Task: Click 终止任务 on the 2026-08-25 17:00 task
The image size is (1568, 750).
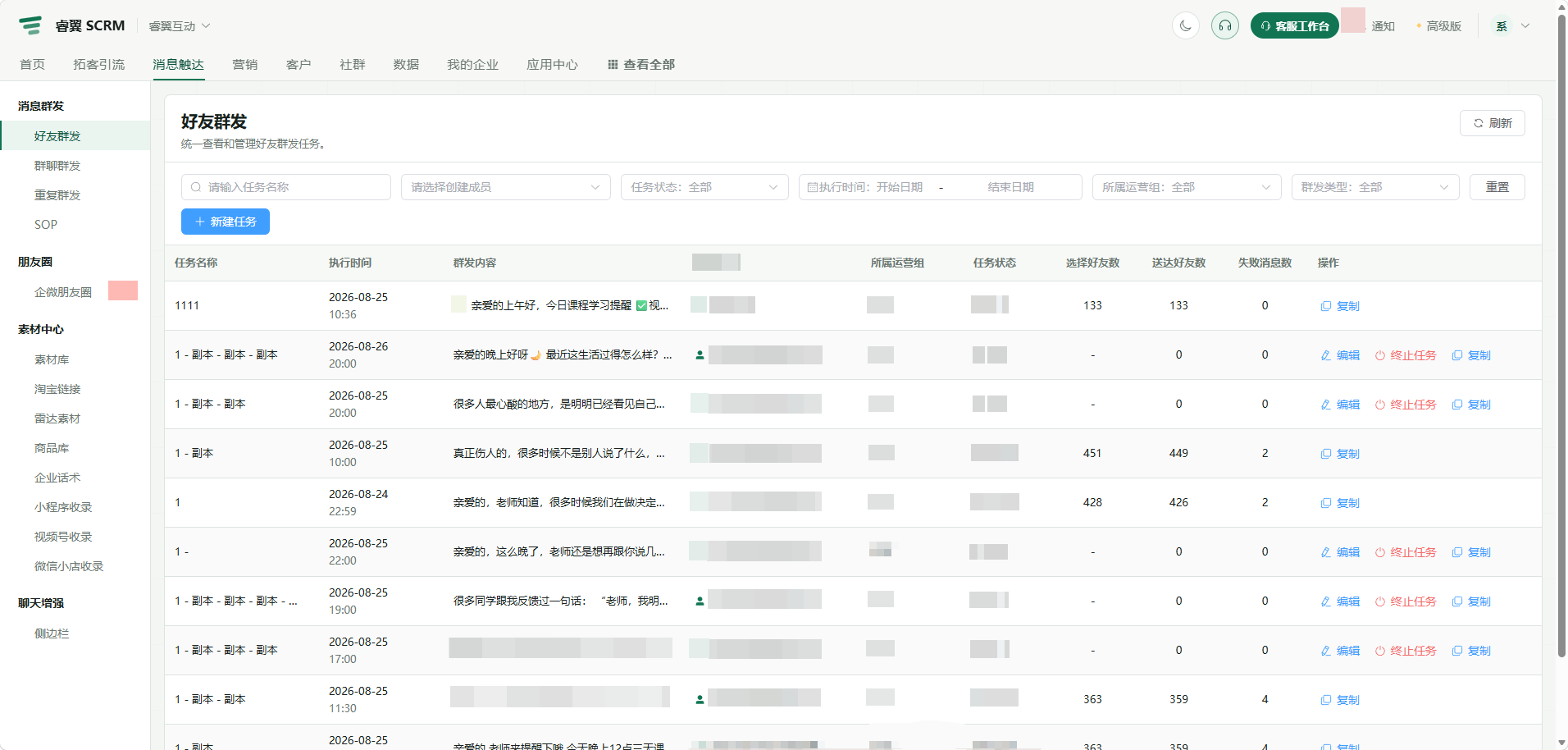Action: 1406,651
